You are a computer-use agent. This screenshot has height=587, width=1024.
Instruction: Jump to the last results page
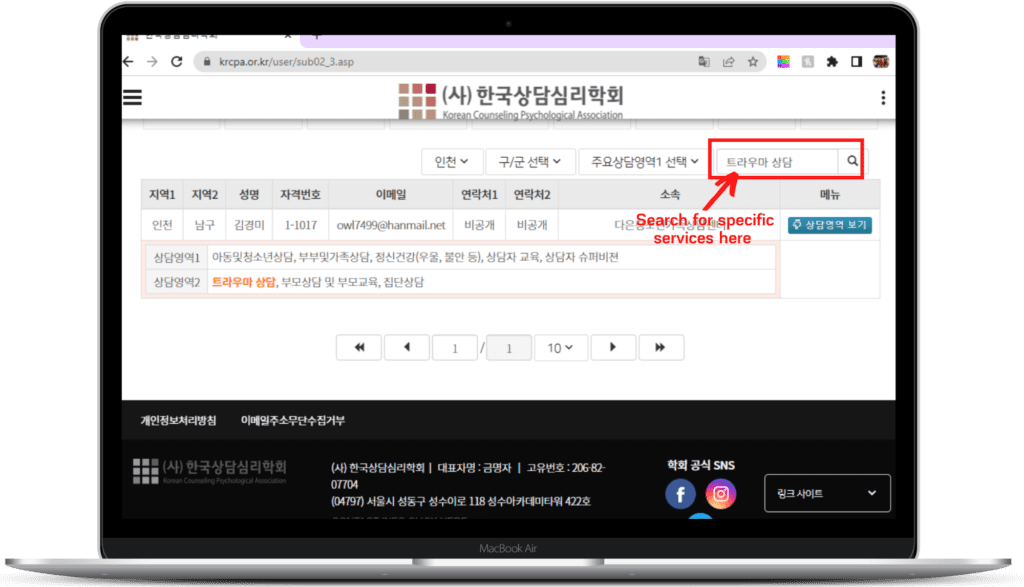[x=660, y=347]
